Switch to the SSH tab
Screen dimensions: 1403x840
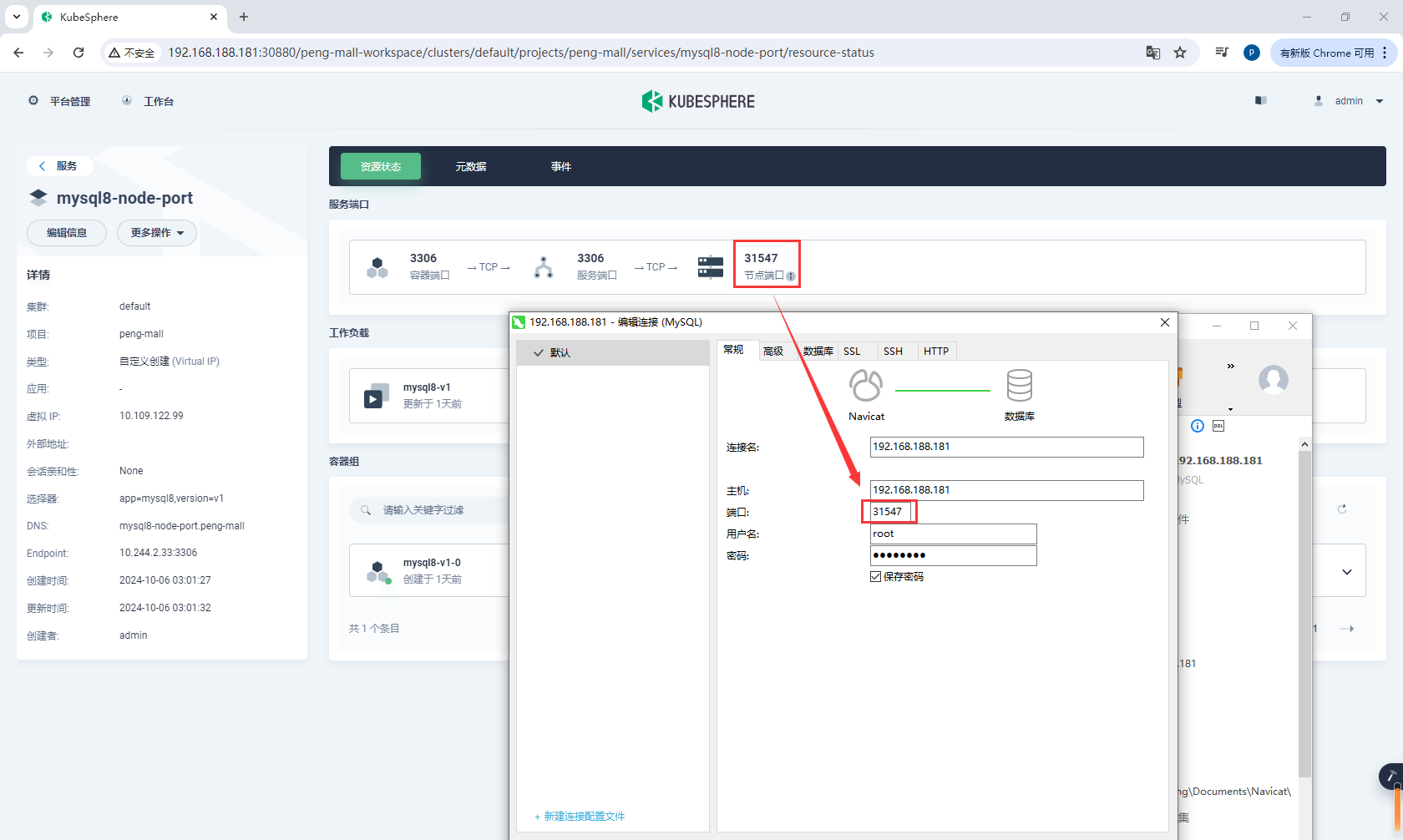click(x=893, y=352)
